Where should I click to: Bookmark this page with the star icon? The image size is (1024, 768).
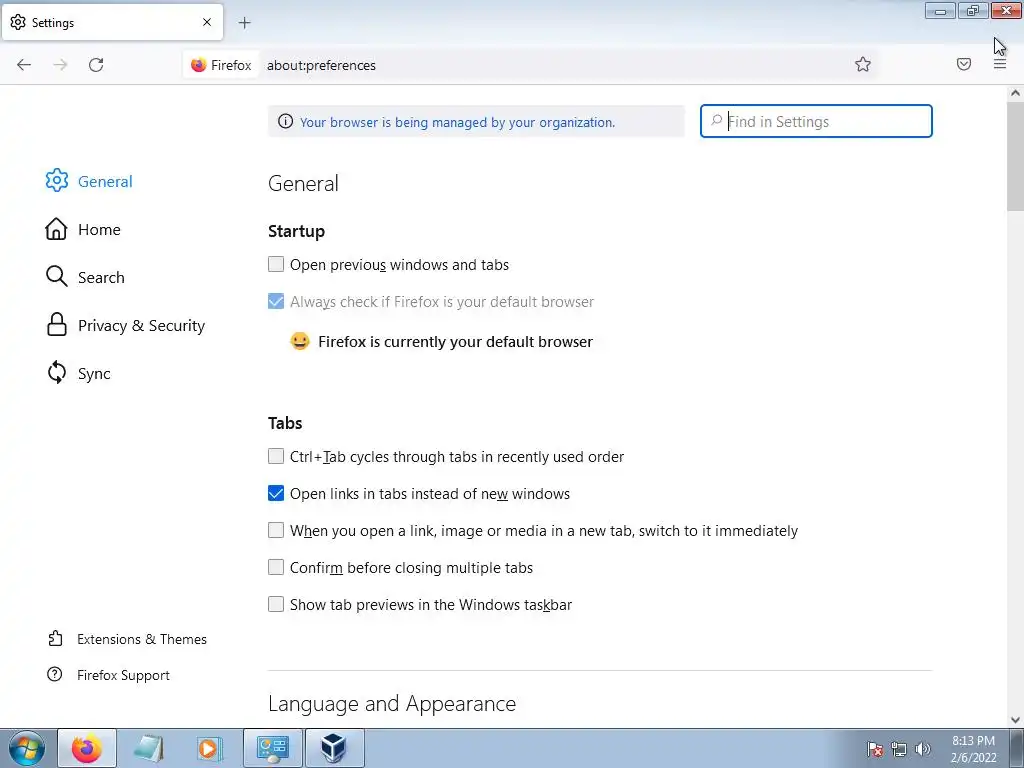[863, 64]
